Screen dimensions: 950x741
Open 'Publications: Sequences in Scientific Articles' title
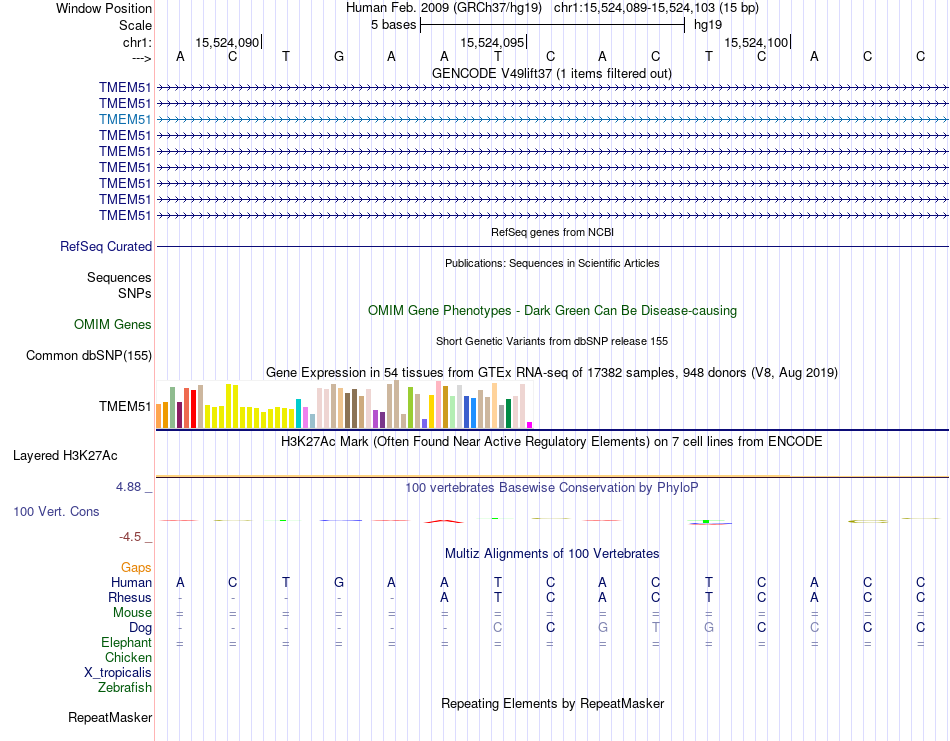[552, 263]
